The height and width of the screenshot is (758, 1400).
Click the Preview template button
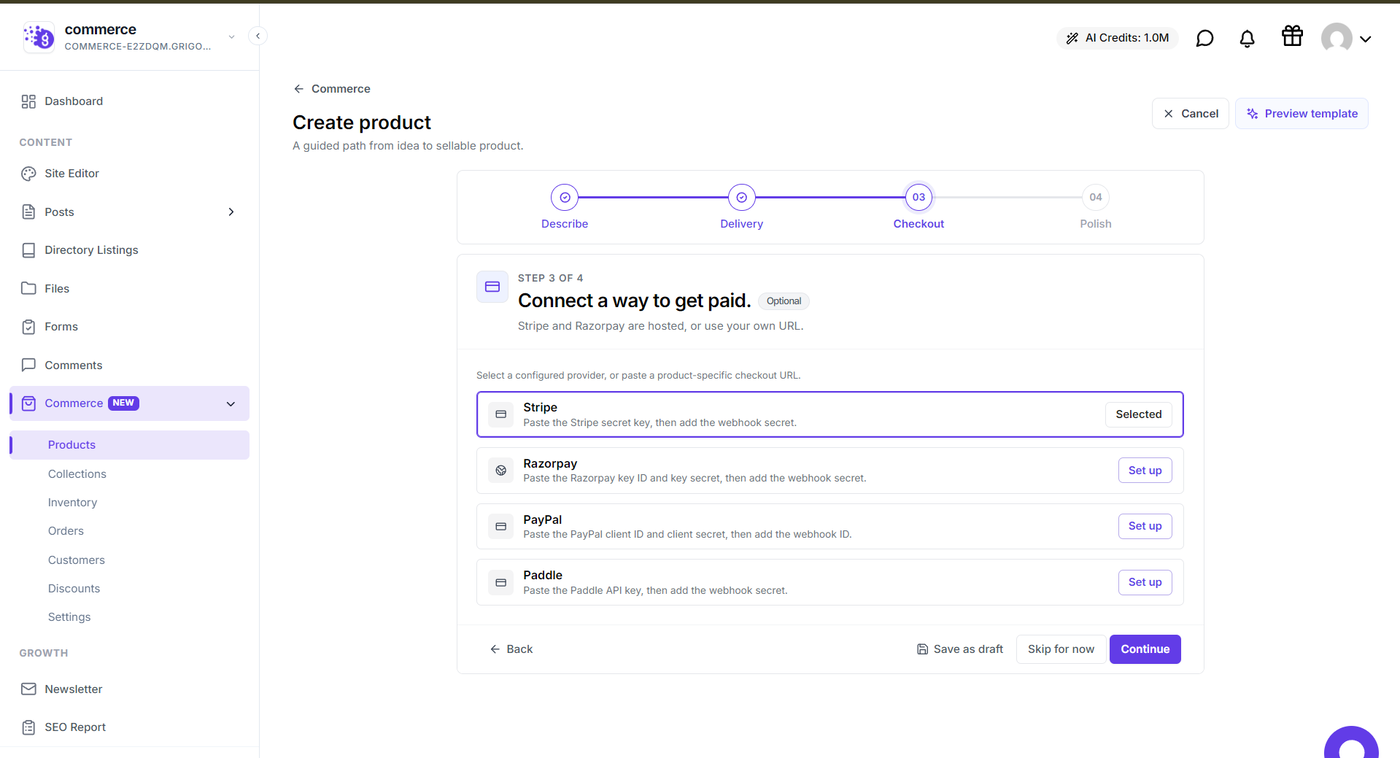coord(1301,114)
